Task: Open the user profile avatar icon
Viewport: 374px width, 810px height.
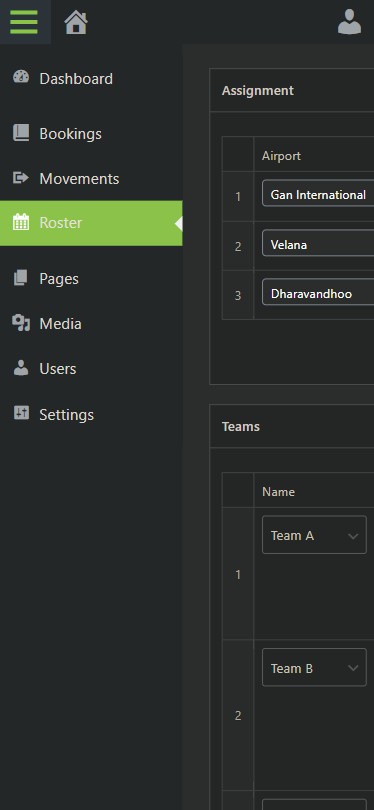Action: [x=349, y=22]
